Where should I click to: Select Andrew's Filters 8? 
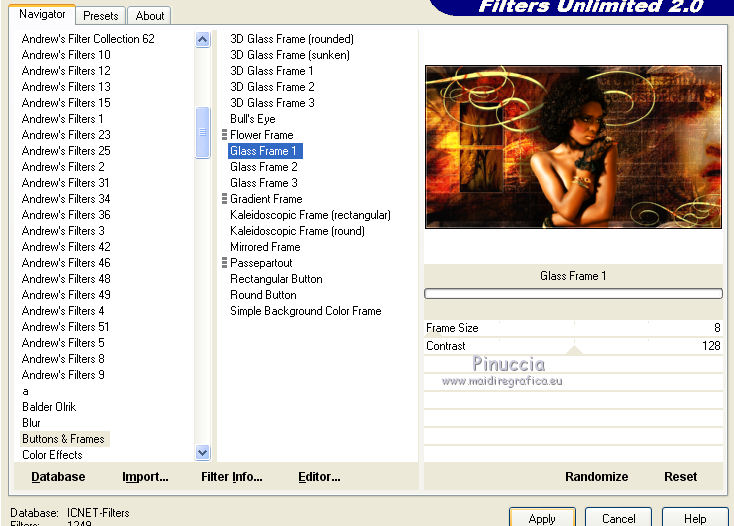(63, 359)
